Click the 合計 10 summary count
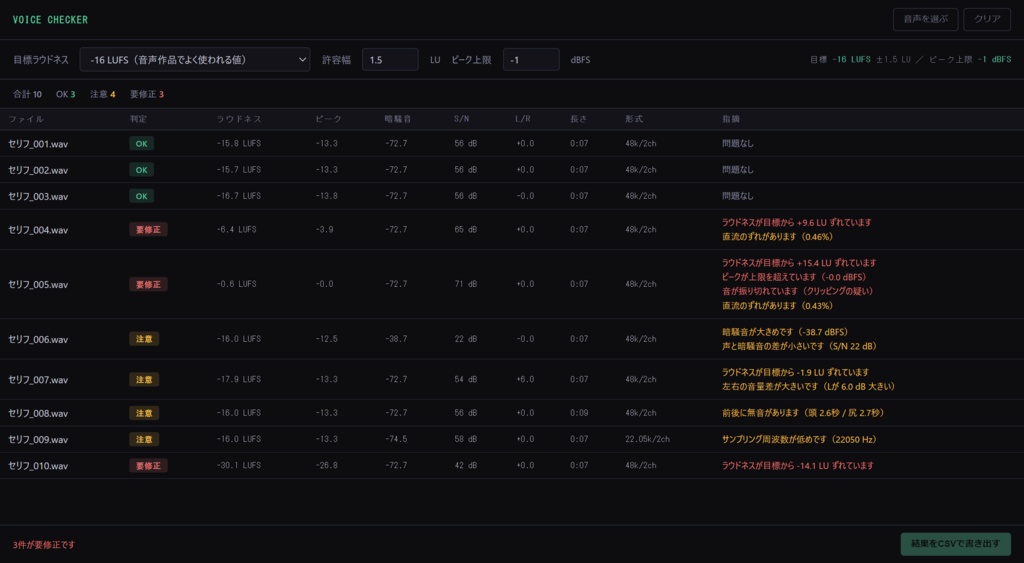This screenshot has width=1024, height=563. coord(27,94)
